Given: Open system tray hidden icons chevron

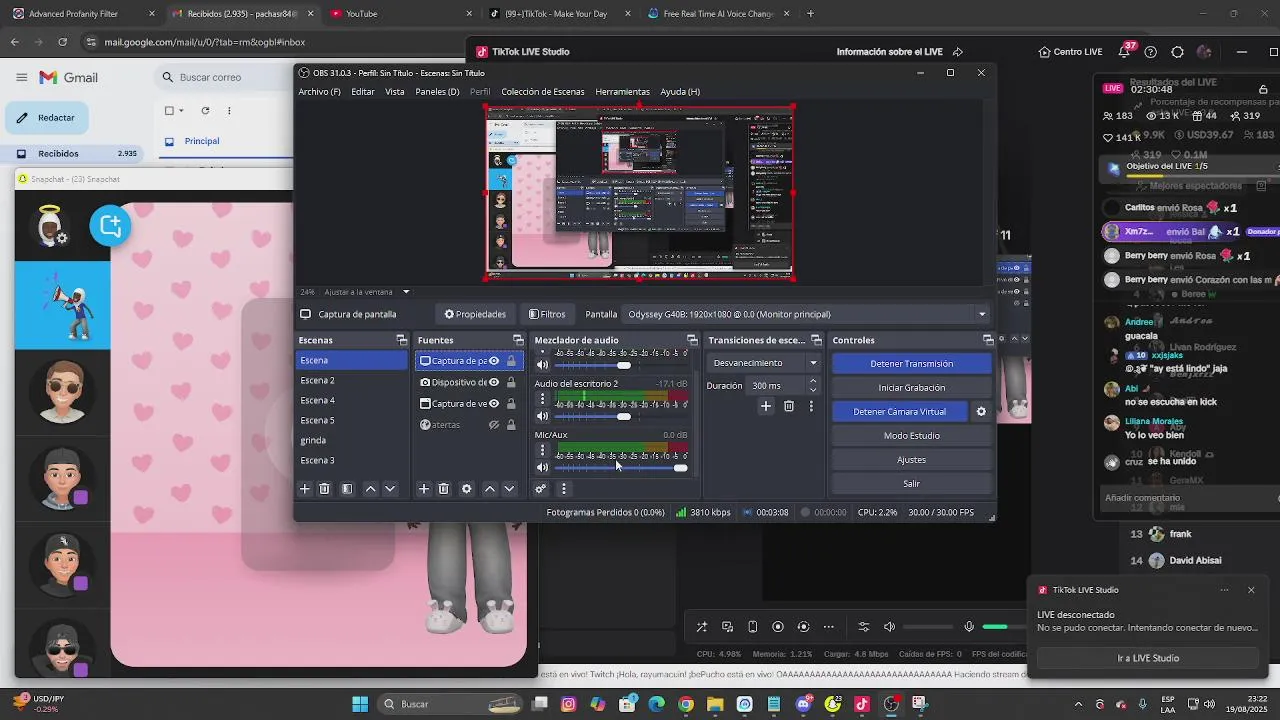Looking at the screenshot, I should 1078,704.
